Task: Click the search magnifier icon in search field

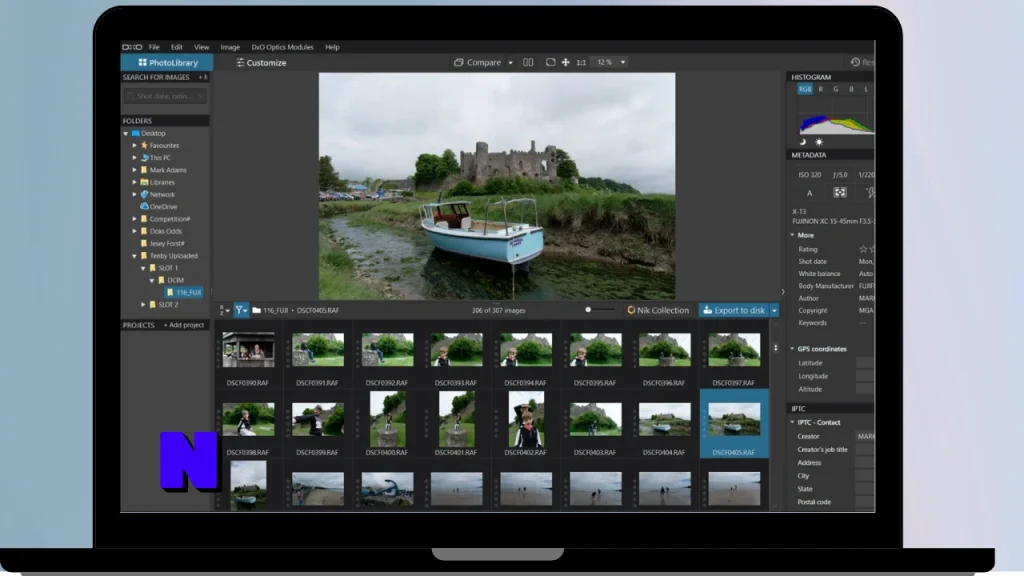Action: click(131, 96)
